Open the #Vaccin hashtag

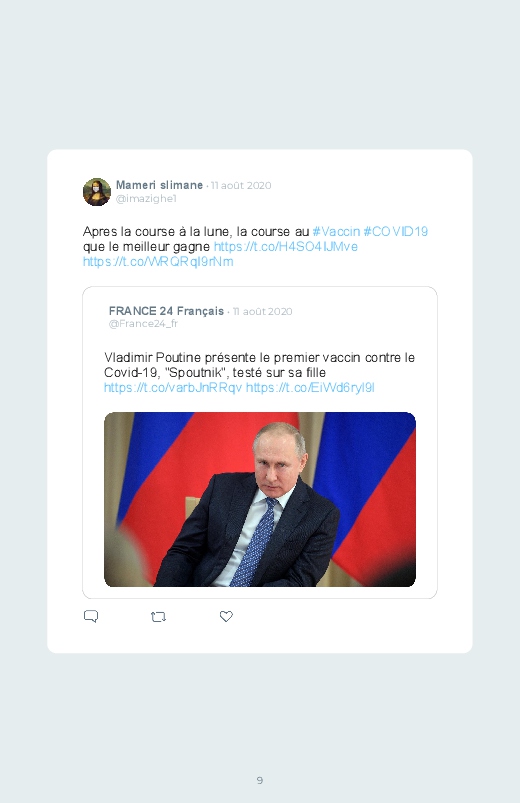coord(336,231)
